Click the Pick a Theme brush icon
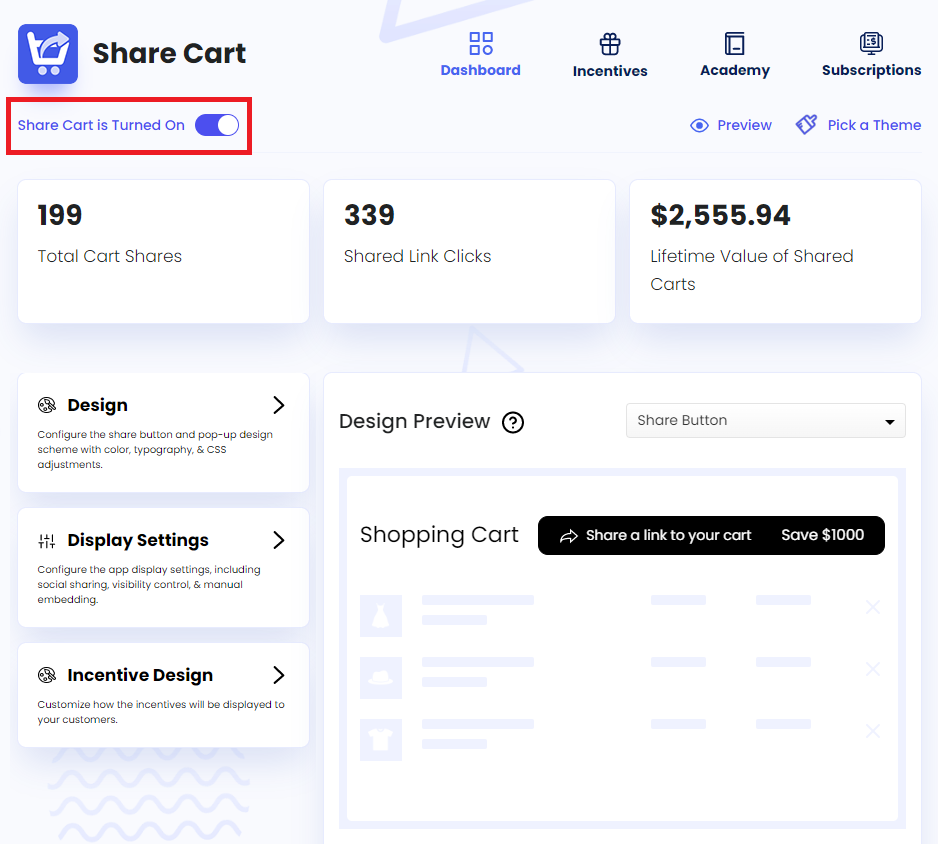This screenshot has width=938, height=844. 806,124
